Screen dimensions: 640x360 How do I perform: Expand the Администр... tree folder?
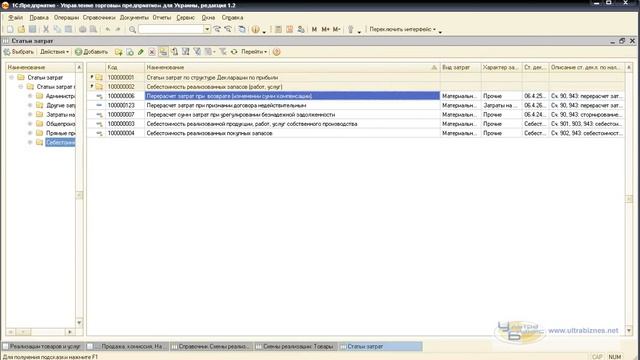[30, 96]
